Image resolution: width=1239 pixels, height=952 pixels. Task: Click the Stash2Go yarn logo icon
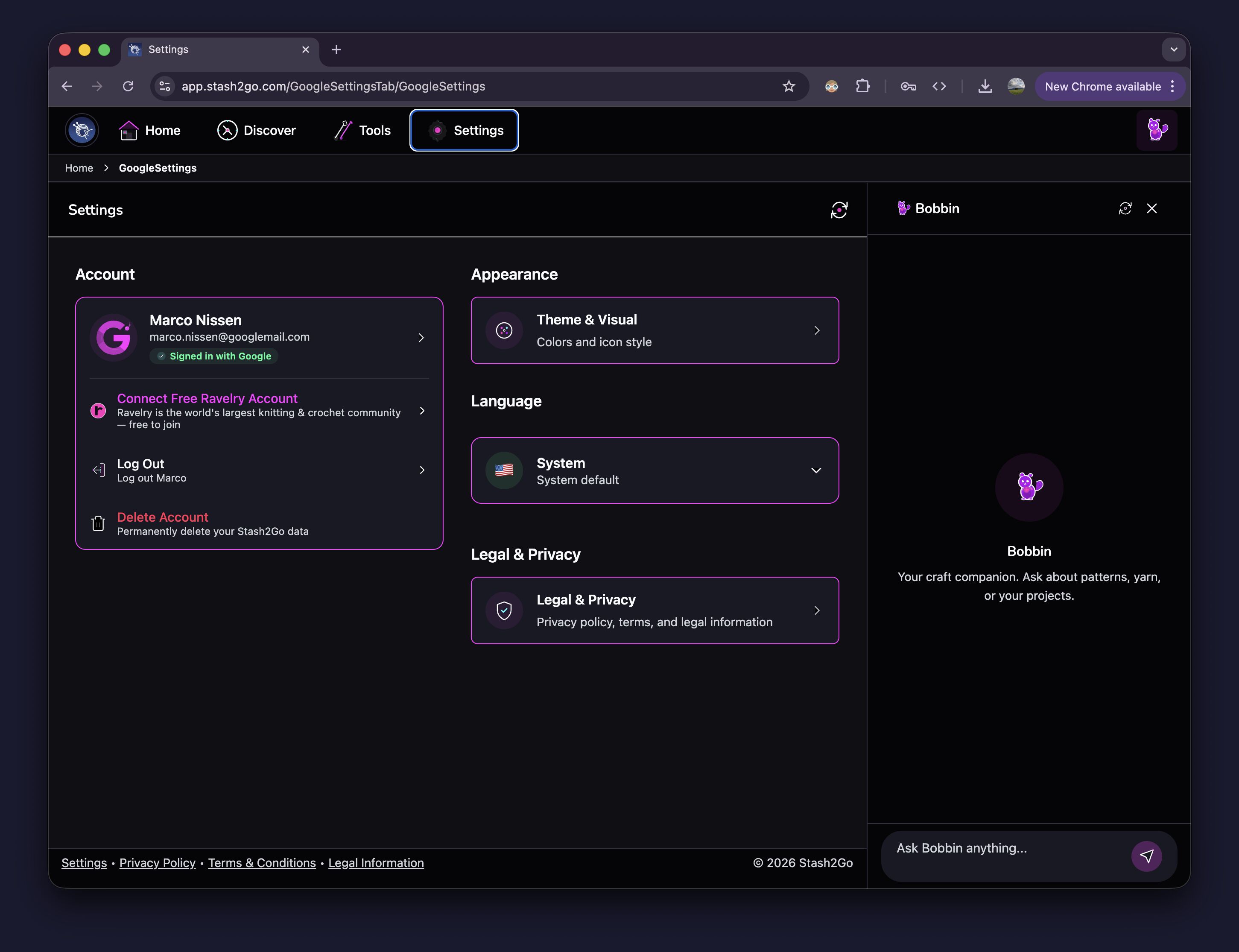tap(82, 130)
